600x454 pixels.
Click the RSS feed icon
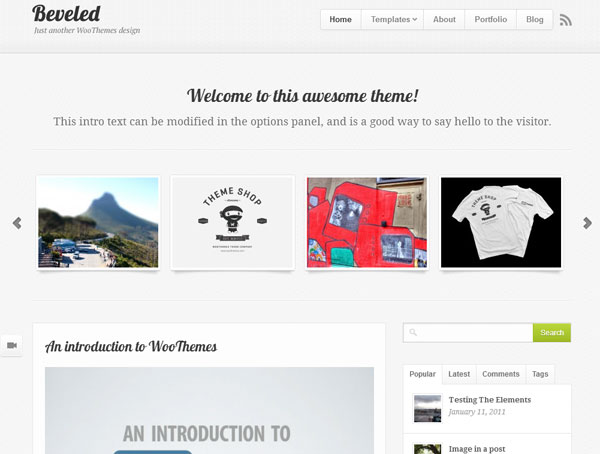pos(566,20)
